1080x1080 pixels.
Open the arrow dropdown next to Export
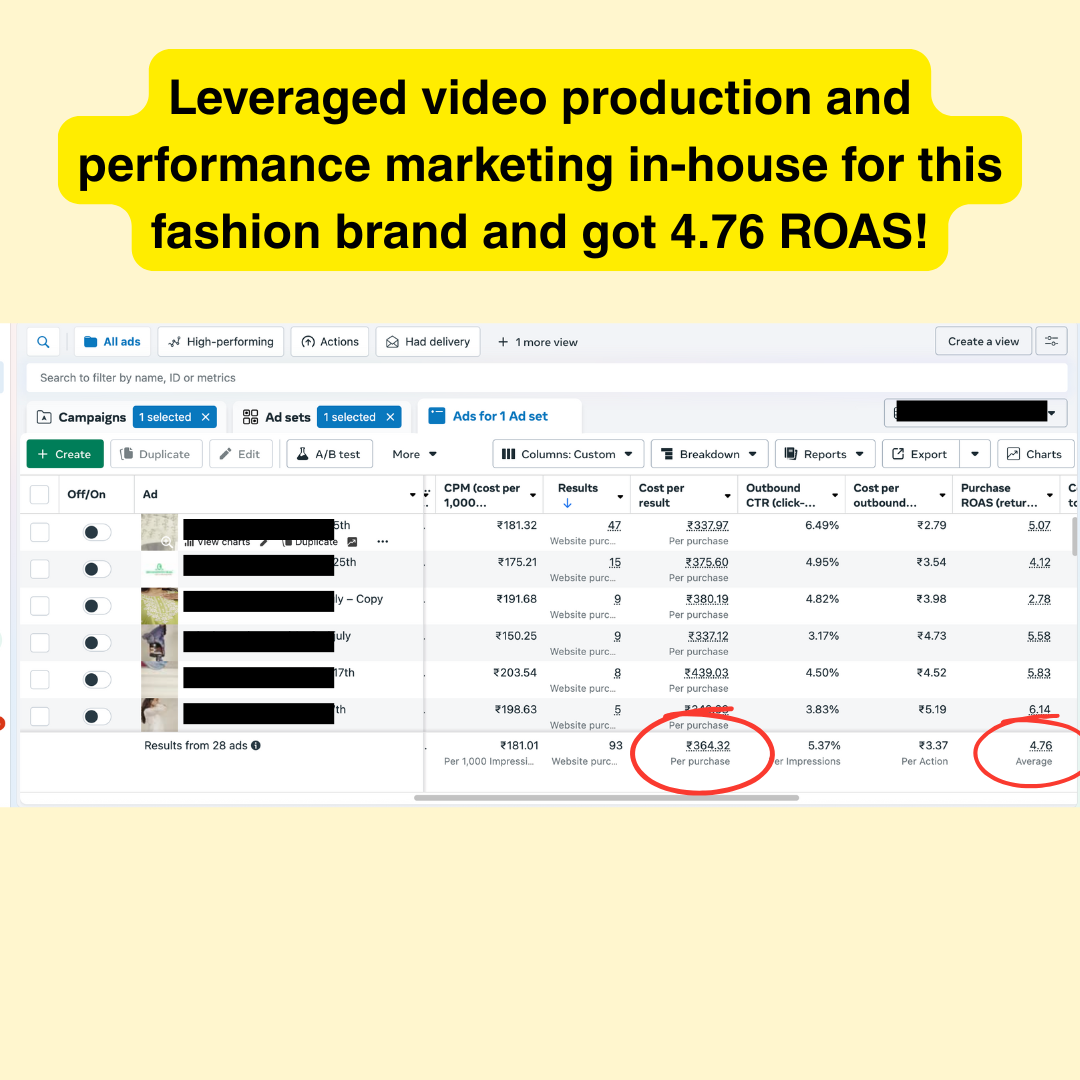tap(975, 454)
